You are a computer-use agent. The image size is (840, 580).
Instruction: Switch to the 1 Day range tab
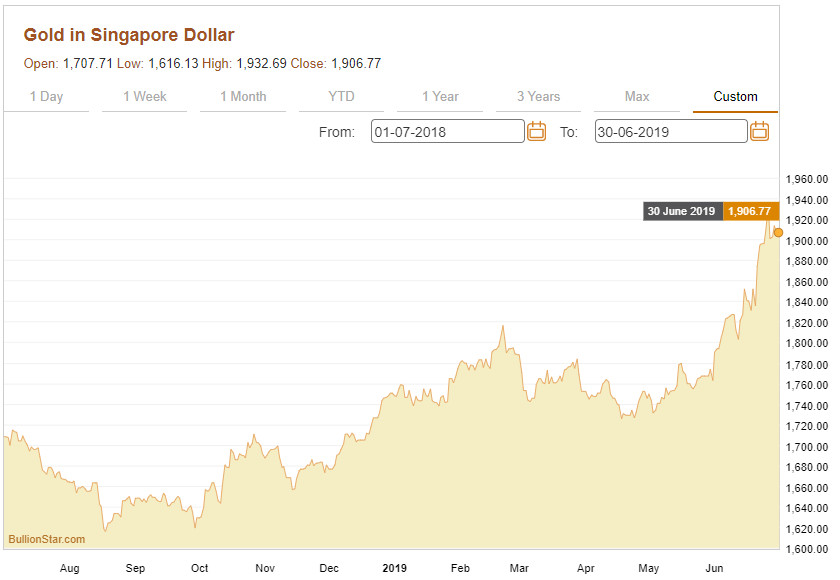(x=46, y=97)
